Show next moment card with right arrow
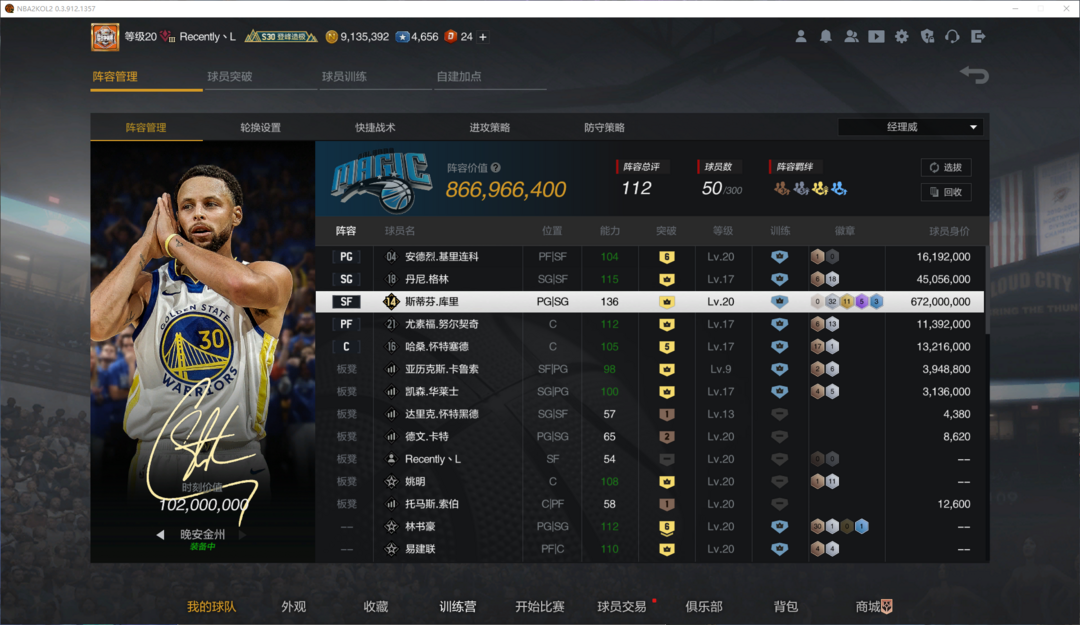The height and width of the screenshot is (625, 1080). tap(242, 534)
